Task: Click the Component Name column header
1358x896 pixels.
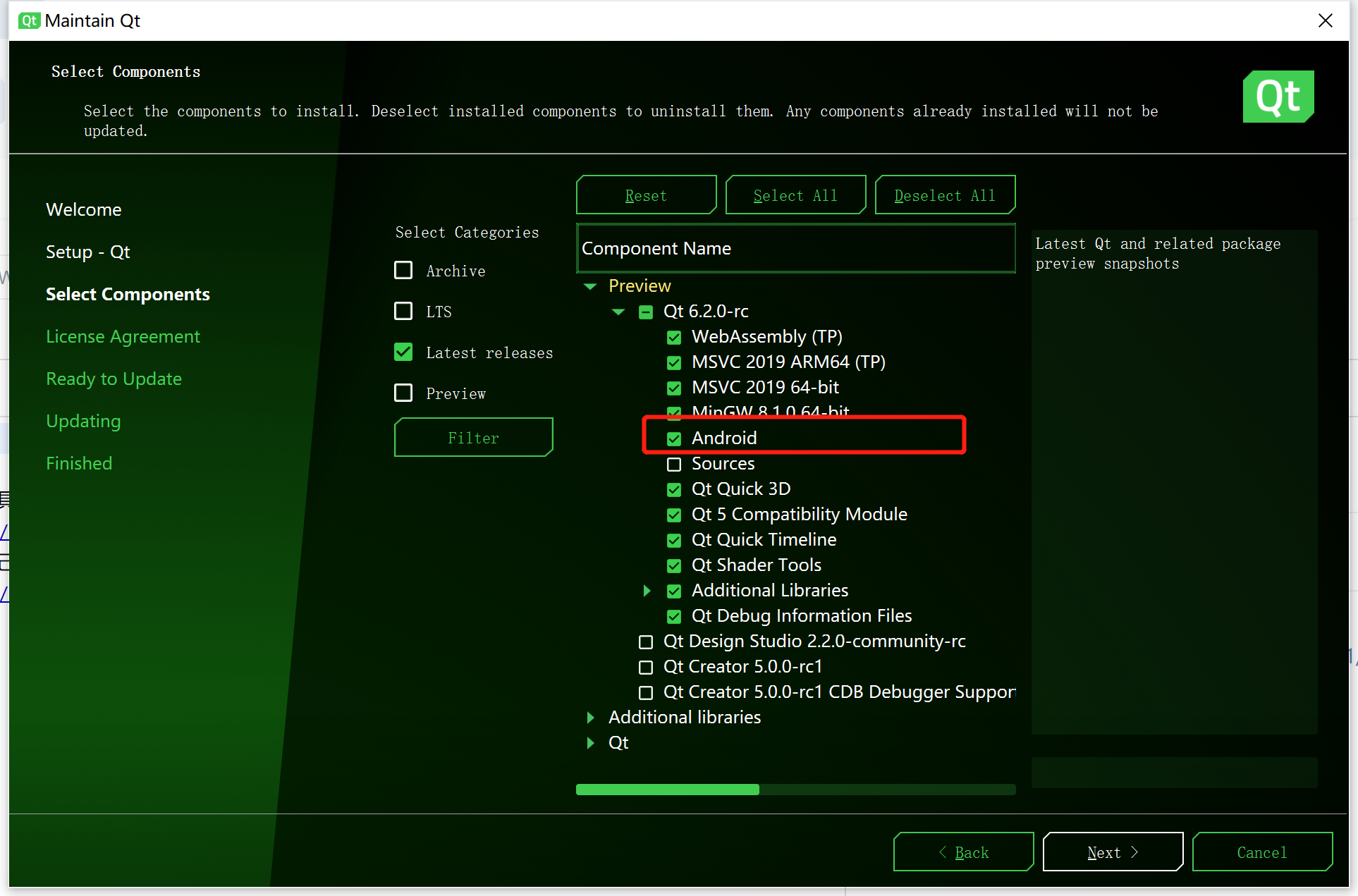Action: click(796, 248)
